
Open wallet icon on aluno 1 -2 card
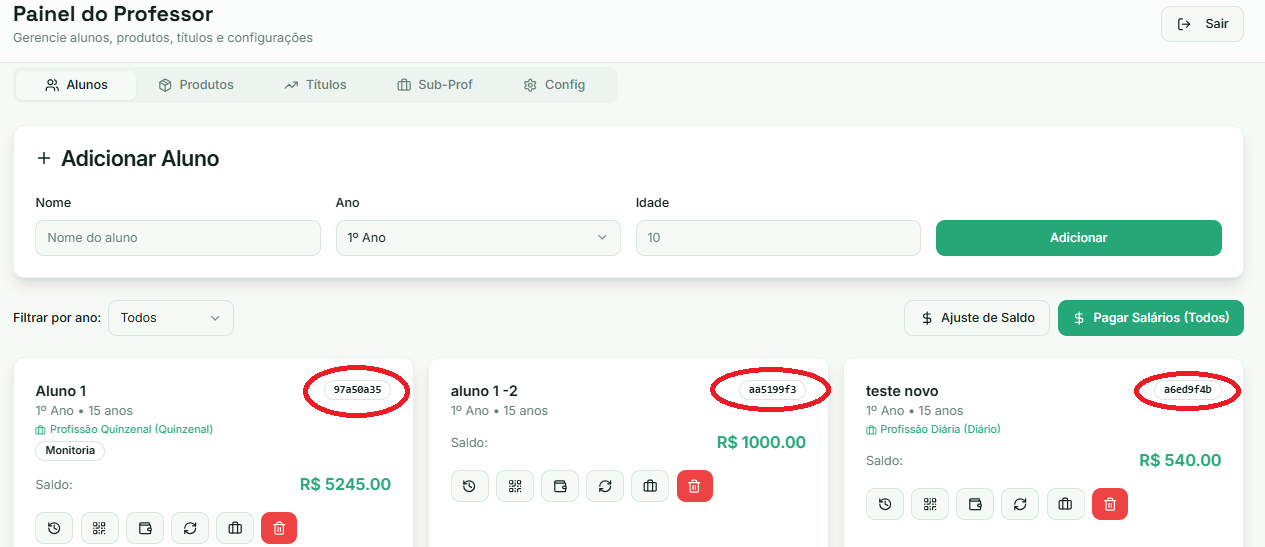tap(560, 486)
